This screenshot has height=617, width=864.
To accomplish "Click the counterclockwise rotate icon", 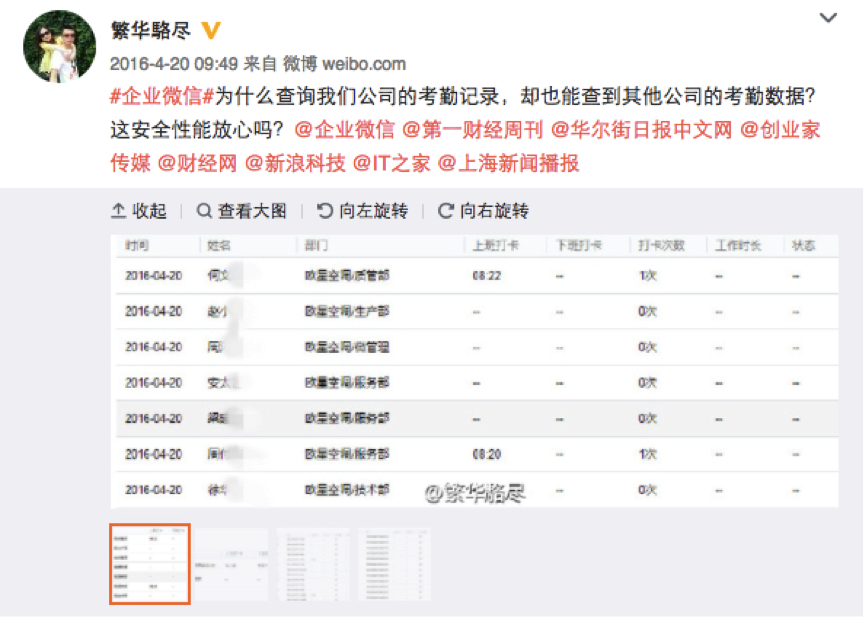I will click(x=325, y=211).
